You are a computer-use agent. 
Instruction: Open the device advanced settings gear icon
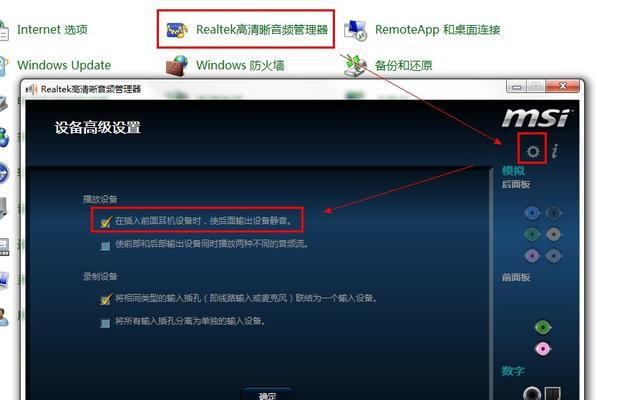pyautogui.click(x=533, y=151)
